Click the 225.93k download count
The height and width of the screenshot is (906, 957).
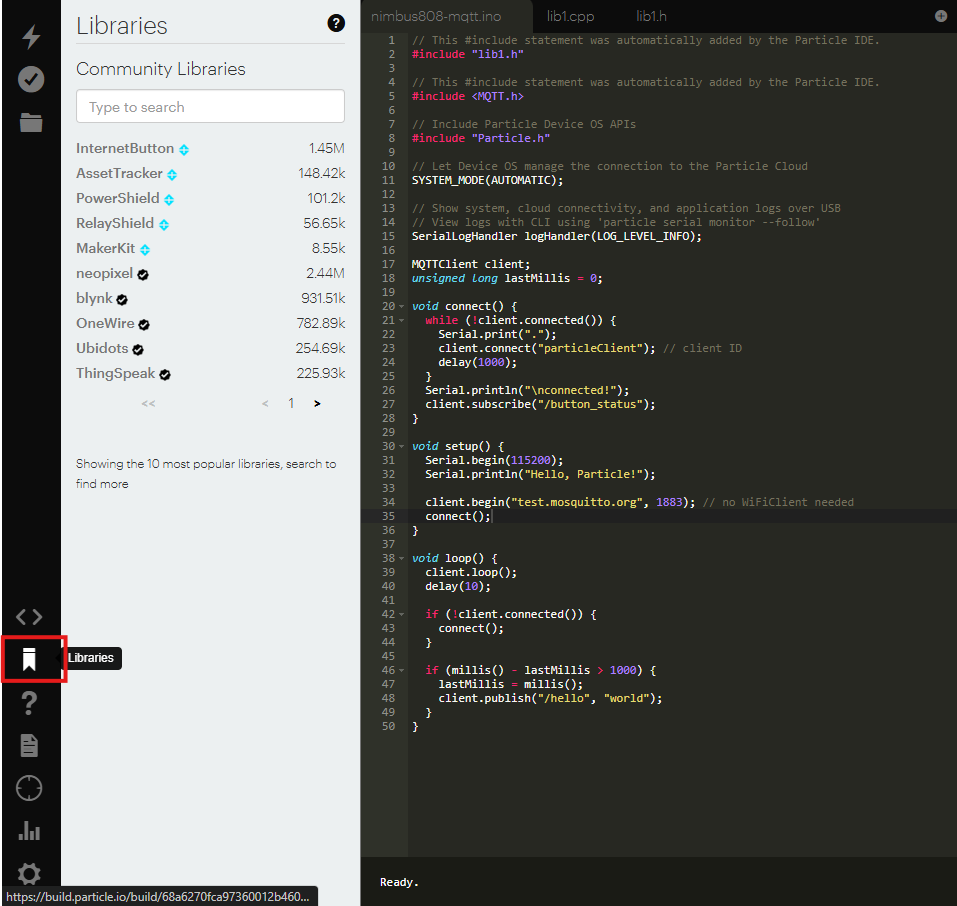(321, 374)
